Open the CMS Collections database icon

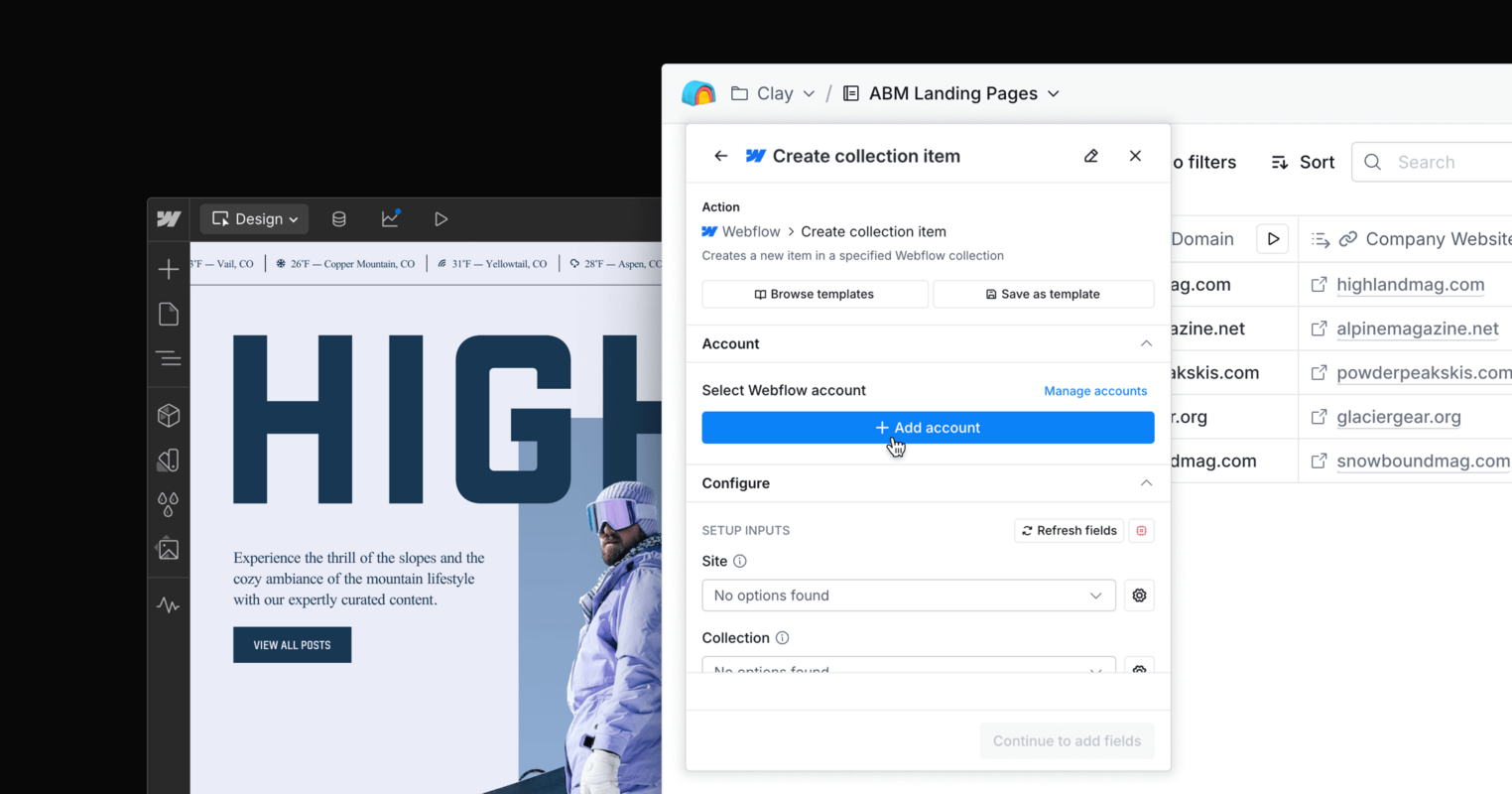click(x=338, y=218)
